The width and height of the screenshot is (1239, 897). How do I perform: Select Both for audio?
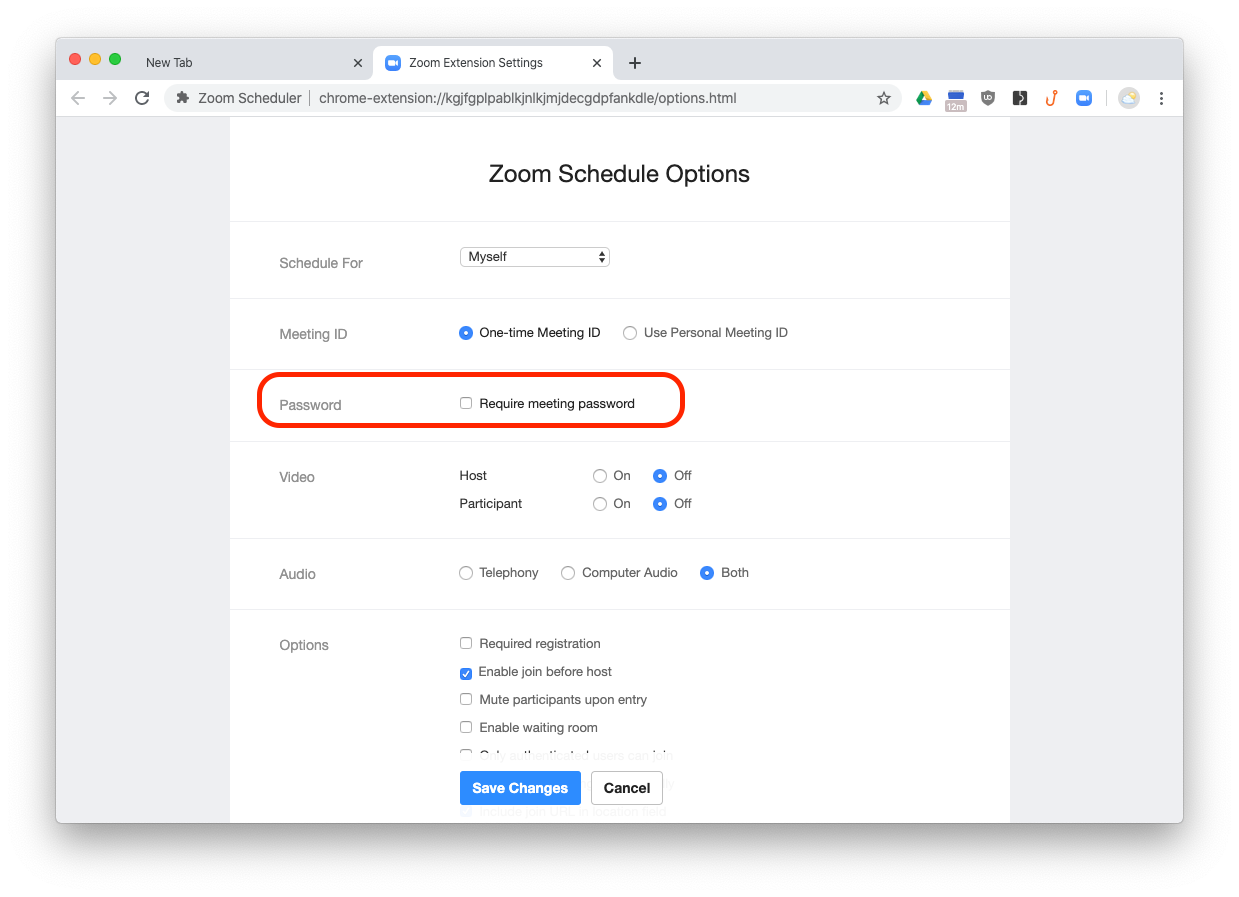coord(707,573)
